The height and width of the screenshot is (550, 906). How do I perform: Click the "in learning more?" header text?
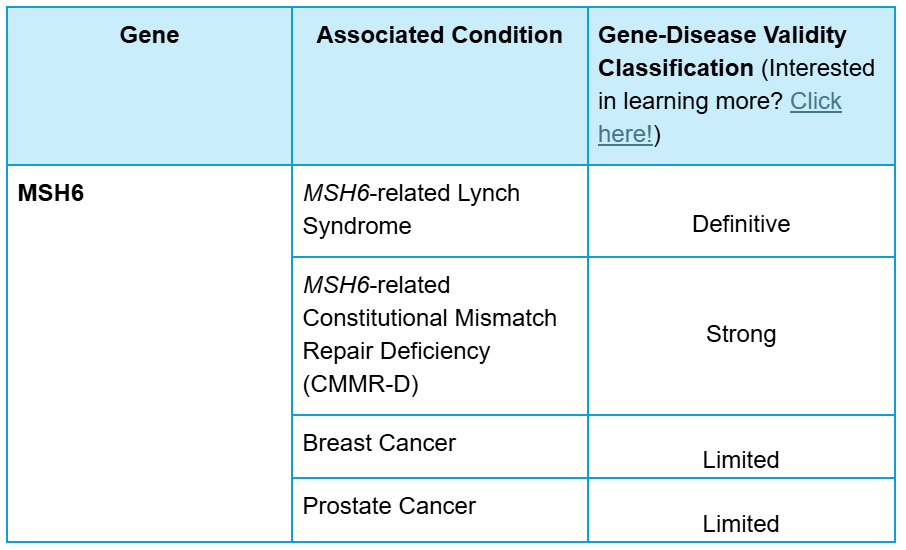(690, 101)
